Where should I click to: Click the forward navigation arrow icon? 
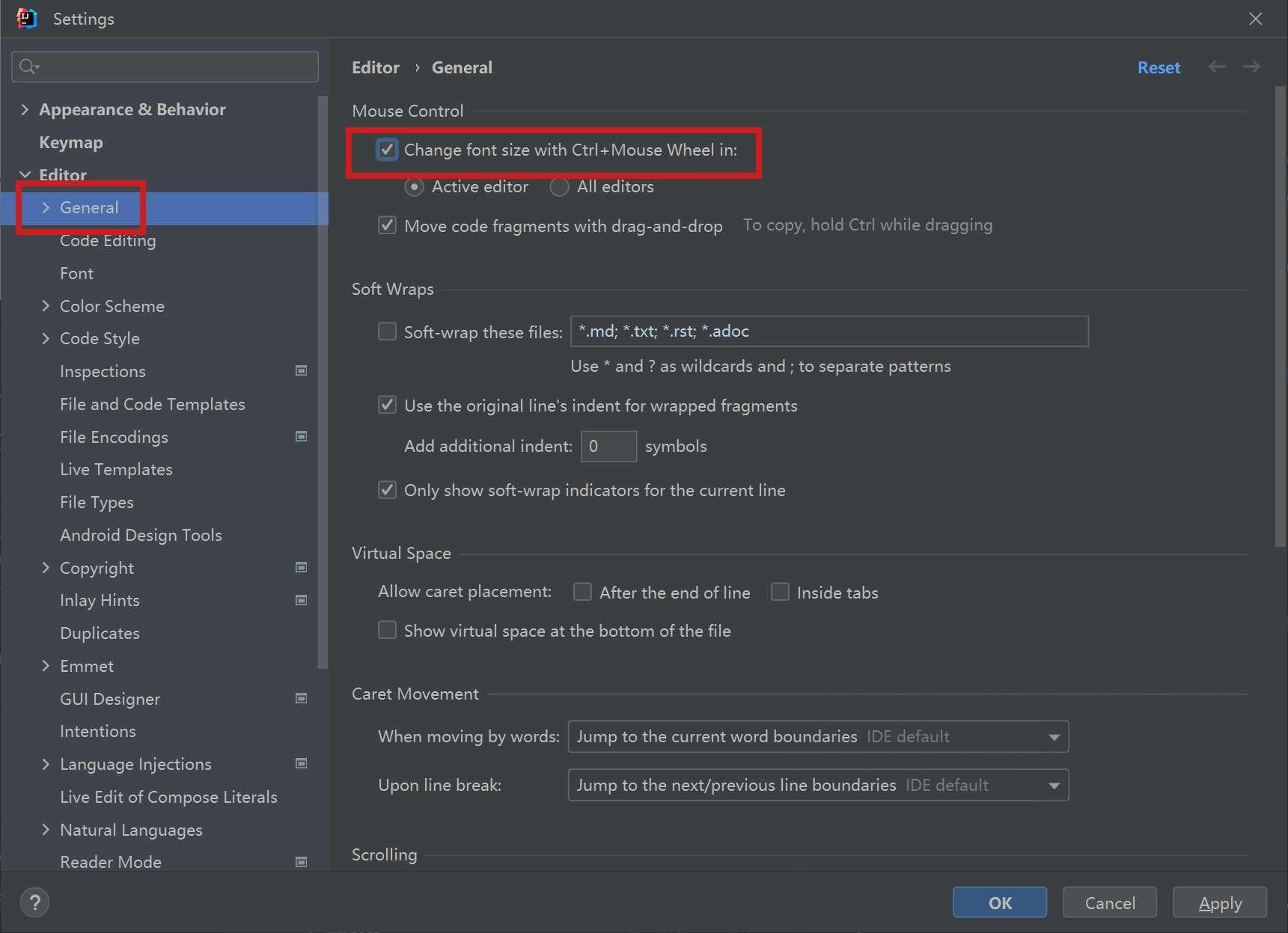coord(1251,67)
